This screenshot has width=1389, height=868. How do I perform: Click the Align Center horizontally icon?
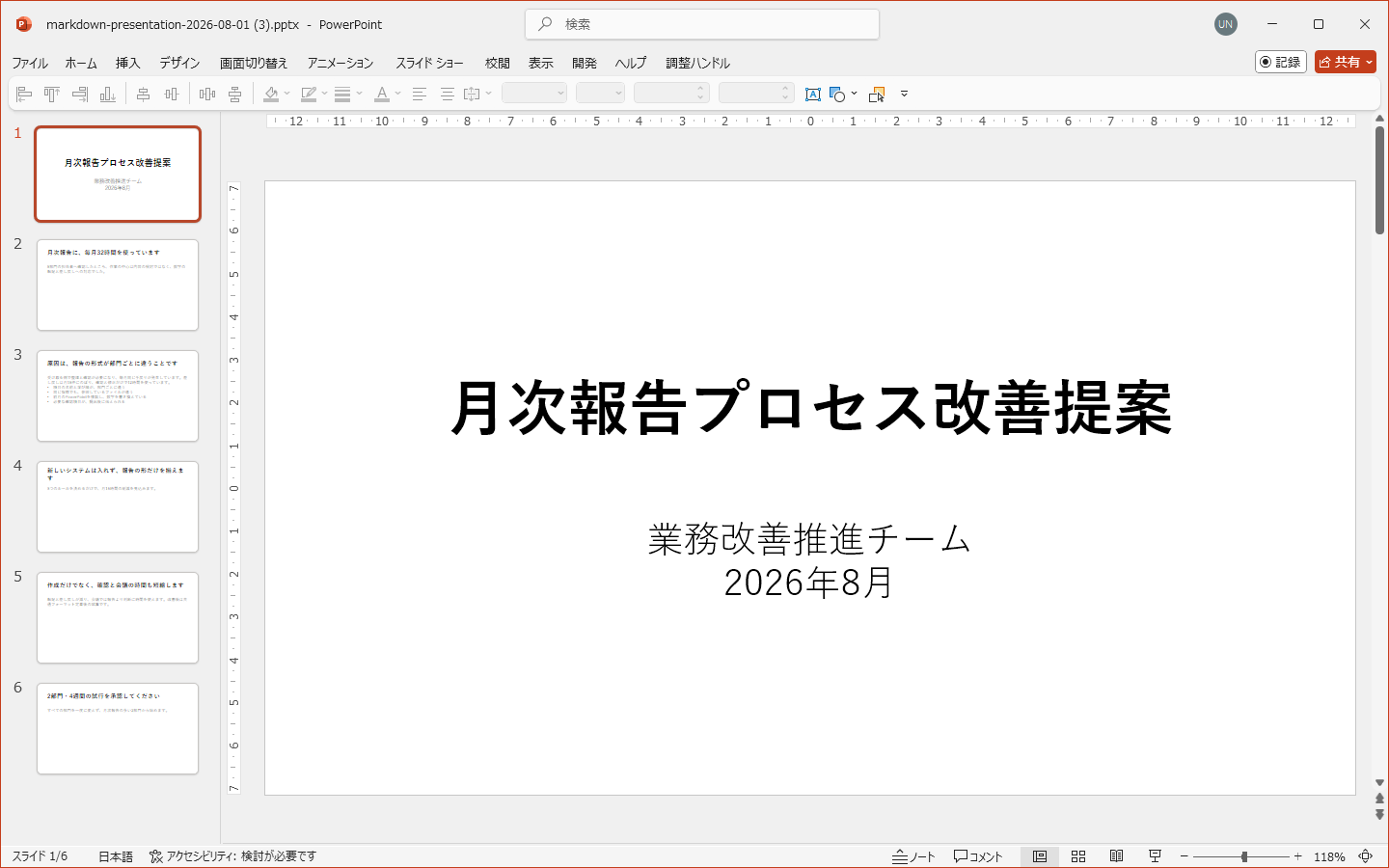click(x=144, y=94)
